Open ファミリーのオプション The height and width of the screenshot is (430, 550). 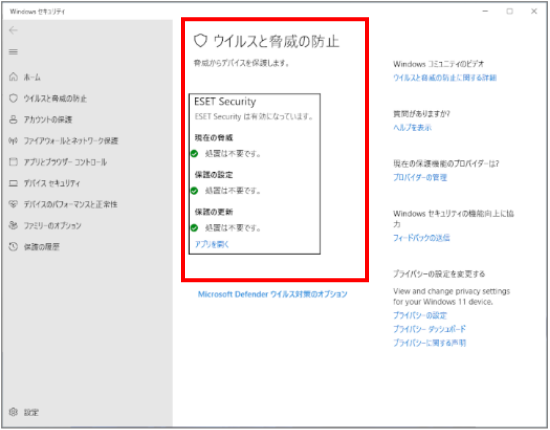(x=53, y=226)
